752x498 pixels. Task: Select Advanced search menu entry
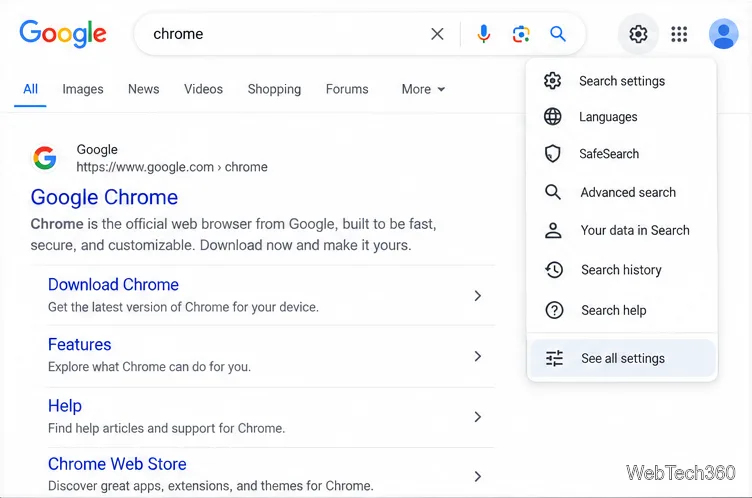pos(622,192)
